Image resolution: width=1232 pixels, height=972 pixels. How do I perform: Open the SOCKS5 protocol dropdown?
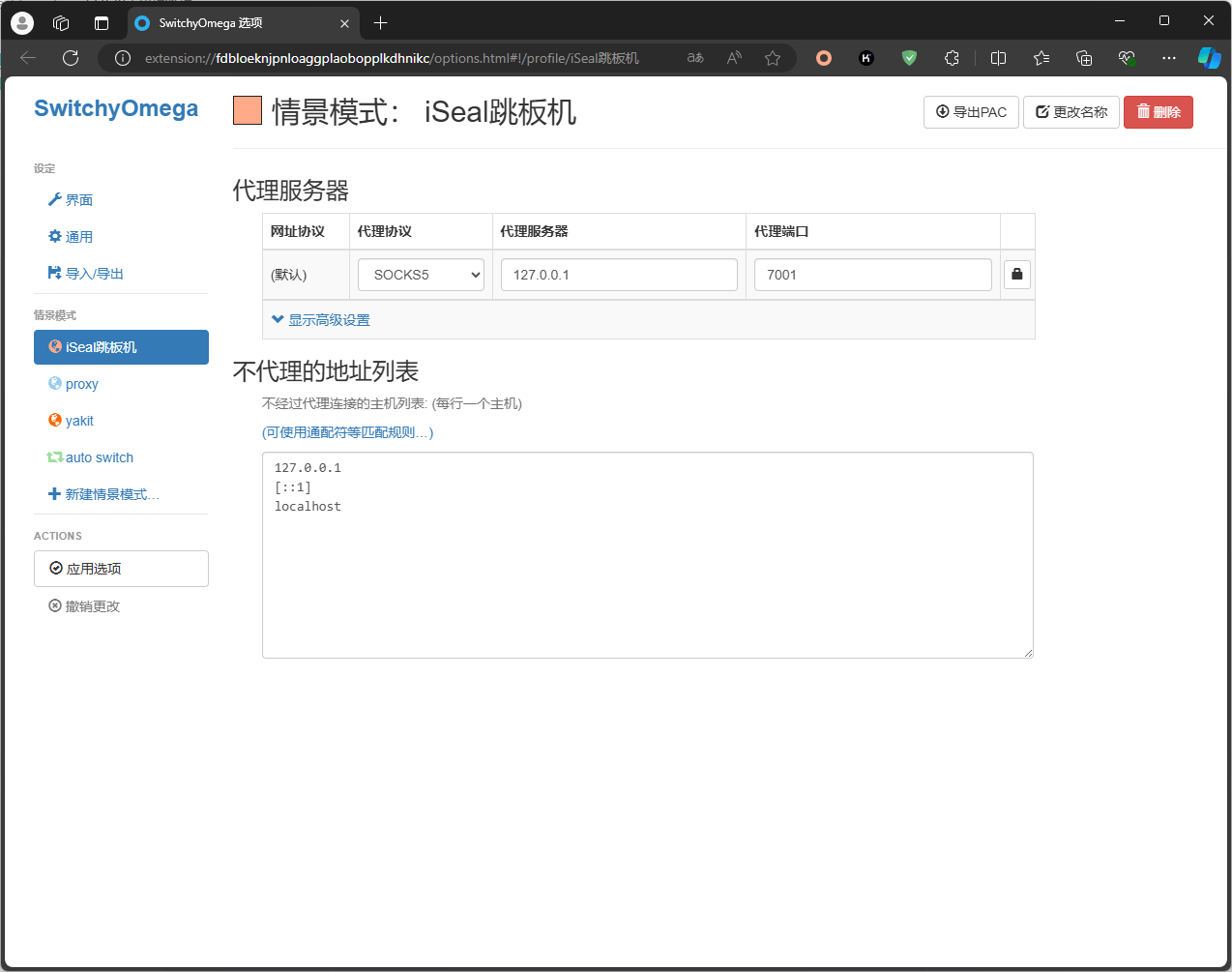[421, 275]
